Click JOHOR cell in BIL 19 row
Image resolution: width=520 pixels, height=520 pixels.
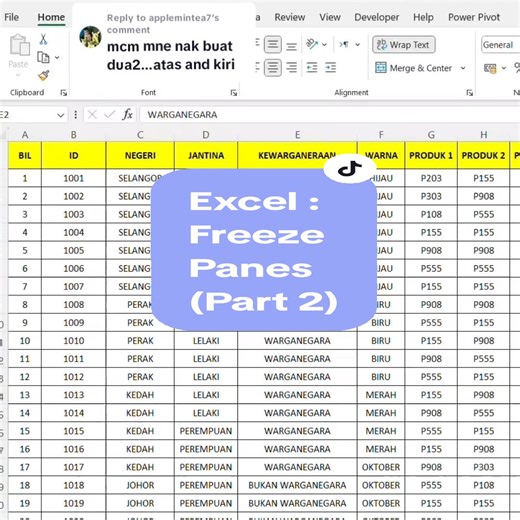click(x=140, y=503)
